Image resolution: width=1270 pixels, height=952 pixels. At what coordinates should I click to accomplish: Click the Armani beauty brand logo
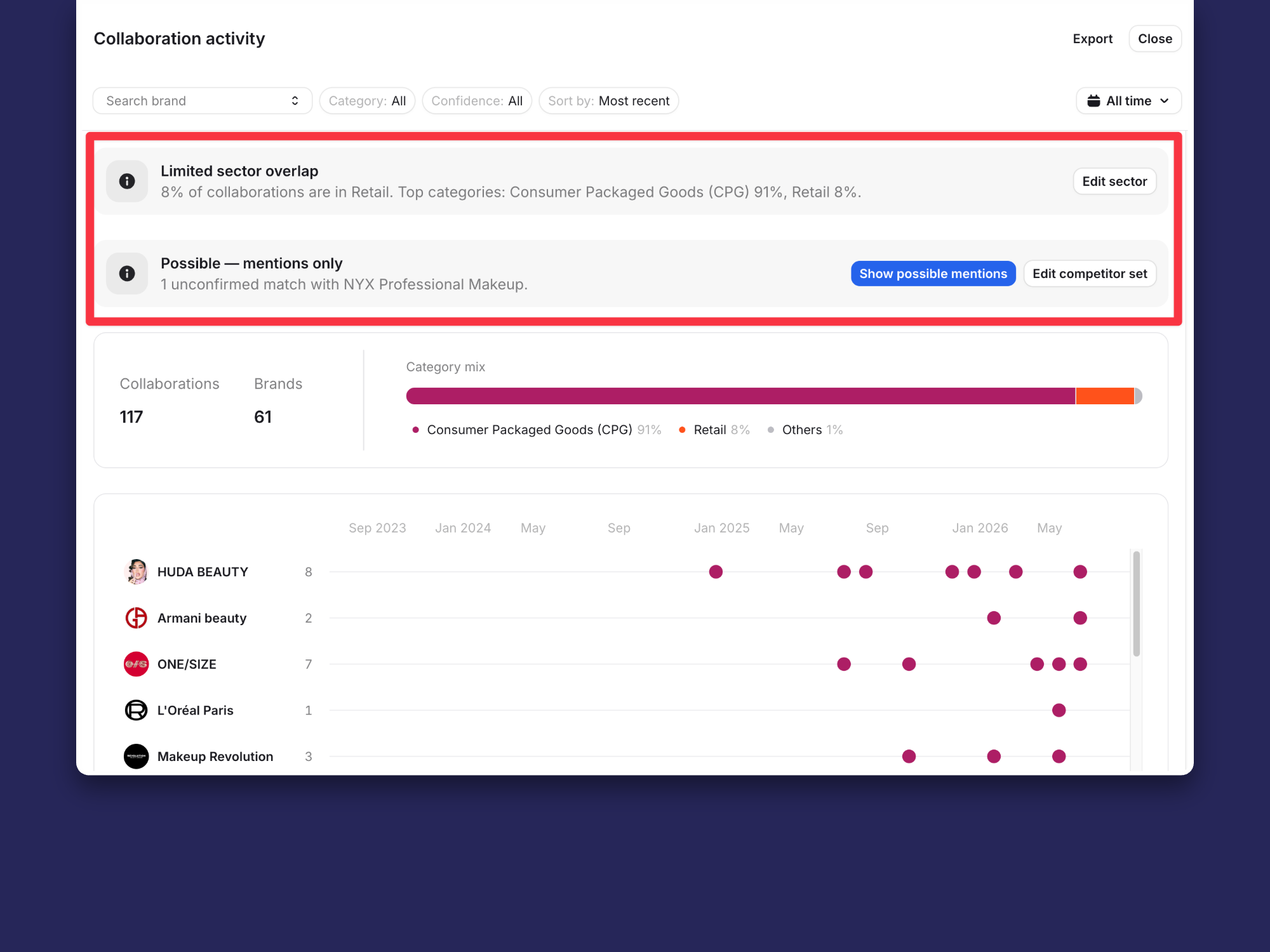pyautogui.click(x=136, y=618)
